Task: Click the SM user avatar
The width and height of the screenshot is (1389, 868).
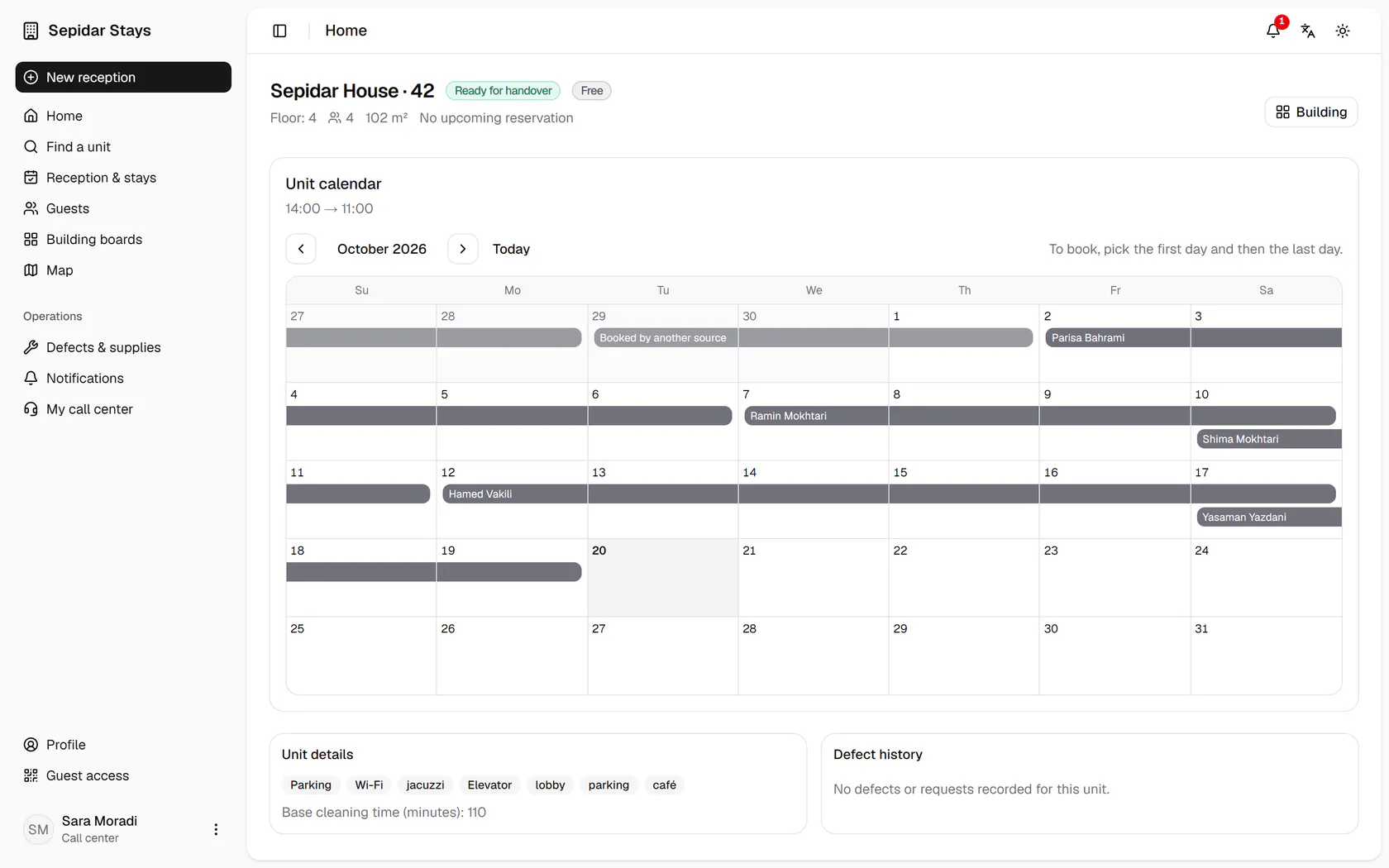Action: click(38, 829)
